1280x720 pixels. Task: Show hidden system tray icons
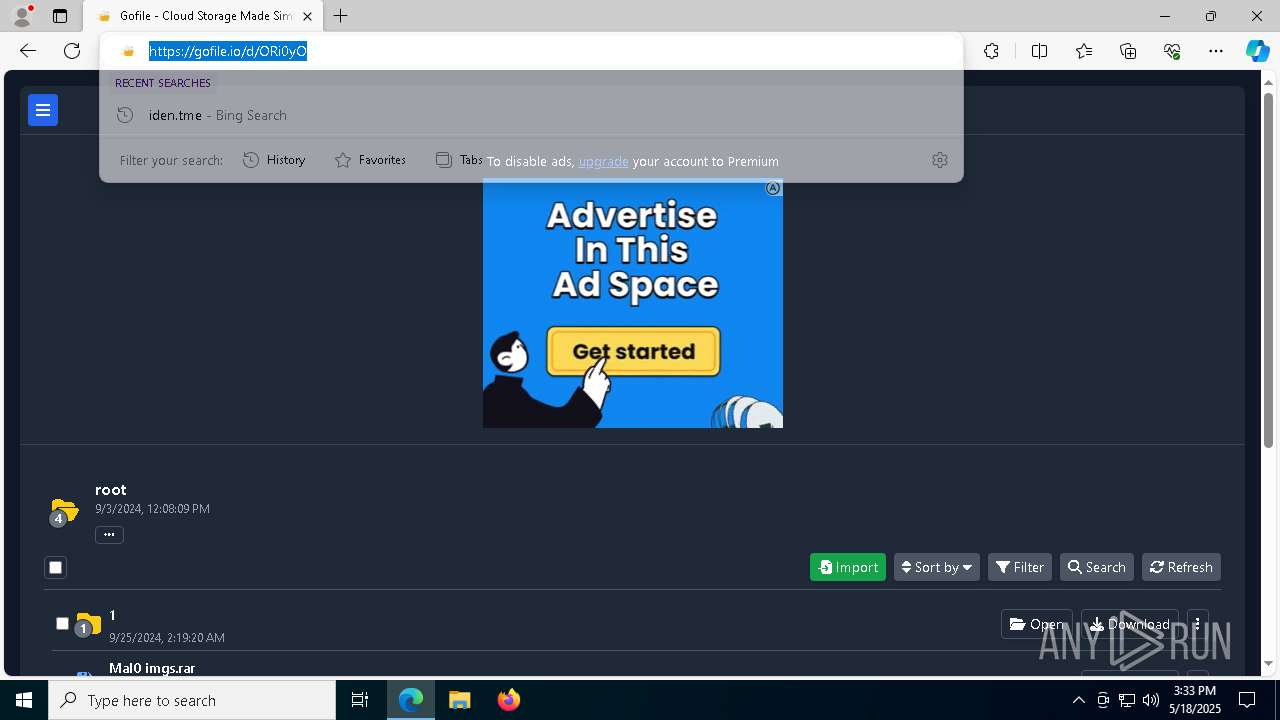pyautogui.click(x=1078, y=700)
